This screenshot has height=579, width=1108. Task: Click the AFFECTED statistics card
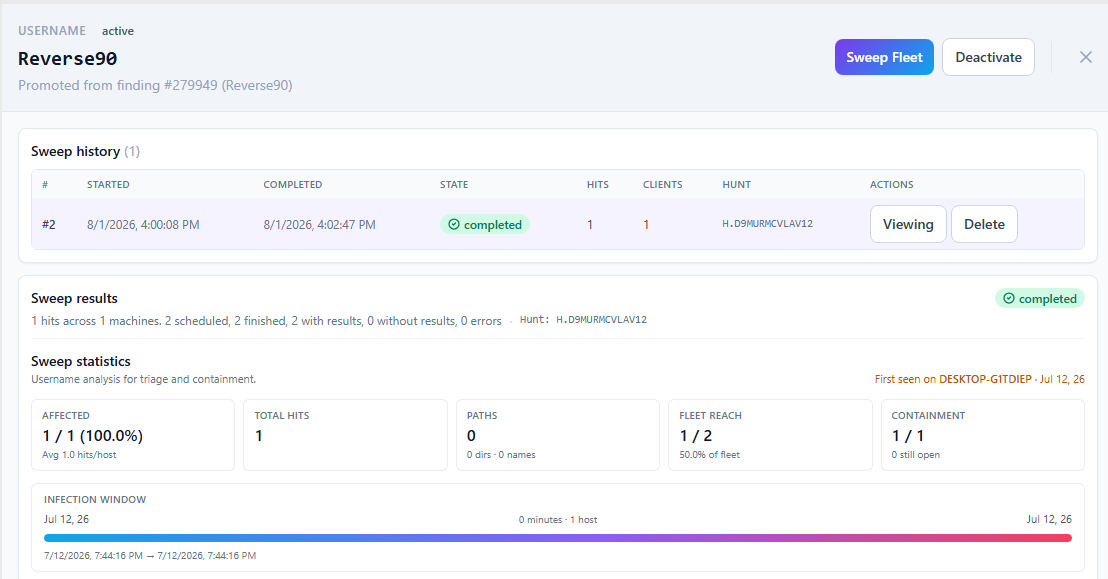(133, 435)
